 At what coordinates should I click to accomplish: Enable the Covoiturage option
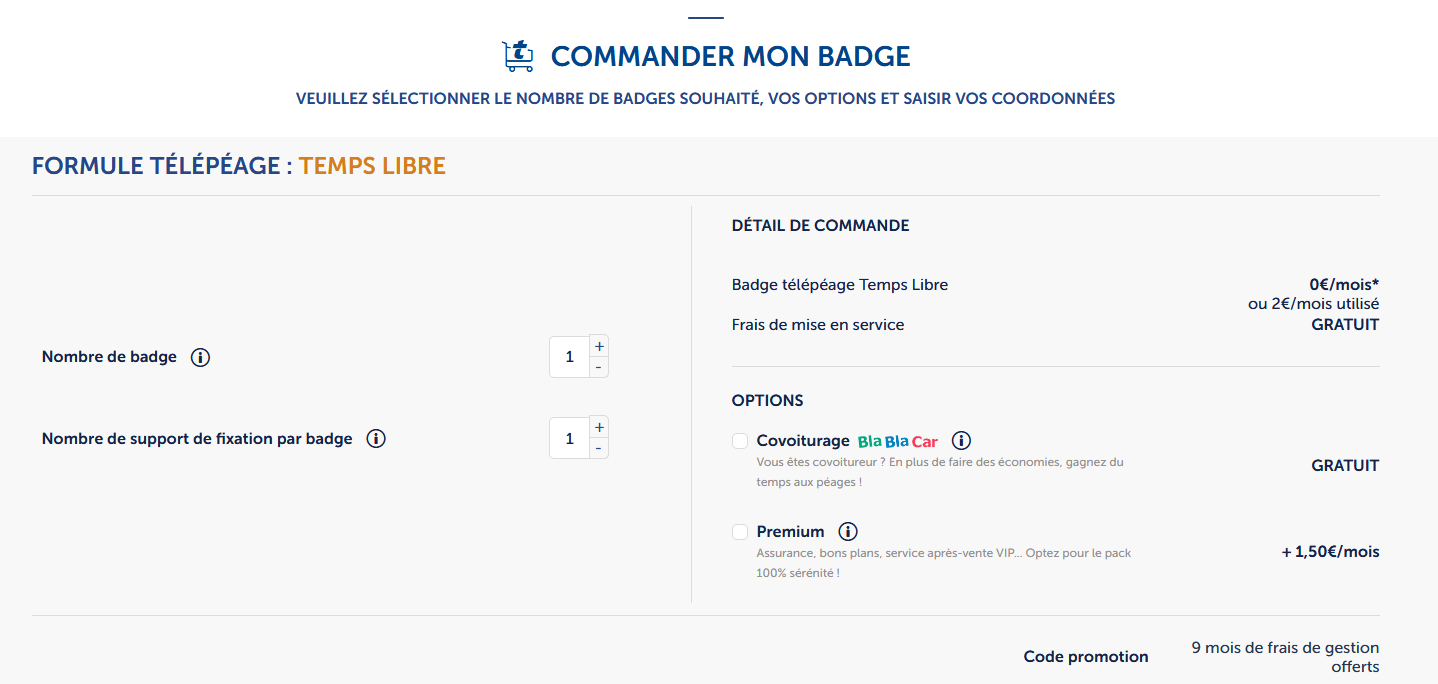739,440
